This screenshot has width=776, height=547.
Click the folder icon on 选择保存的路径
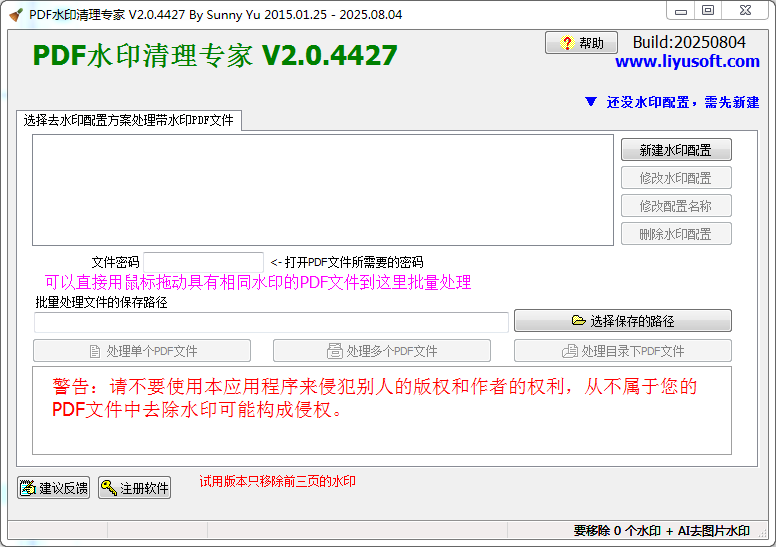click(x=579, y=320)
